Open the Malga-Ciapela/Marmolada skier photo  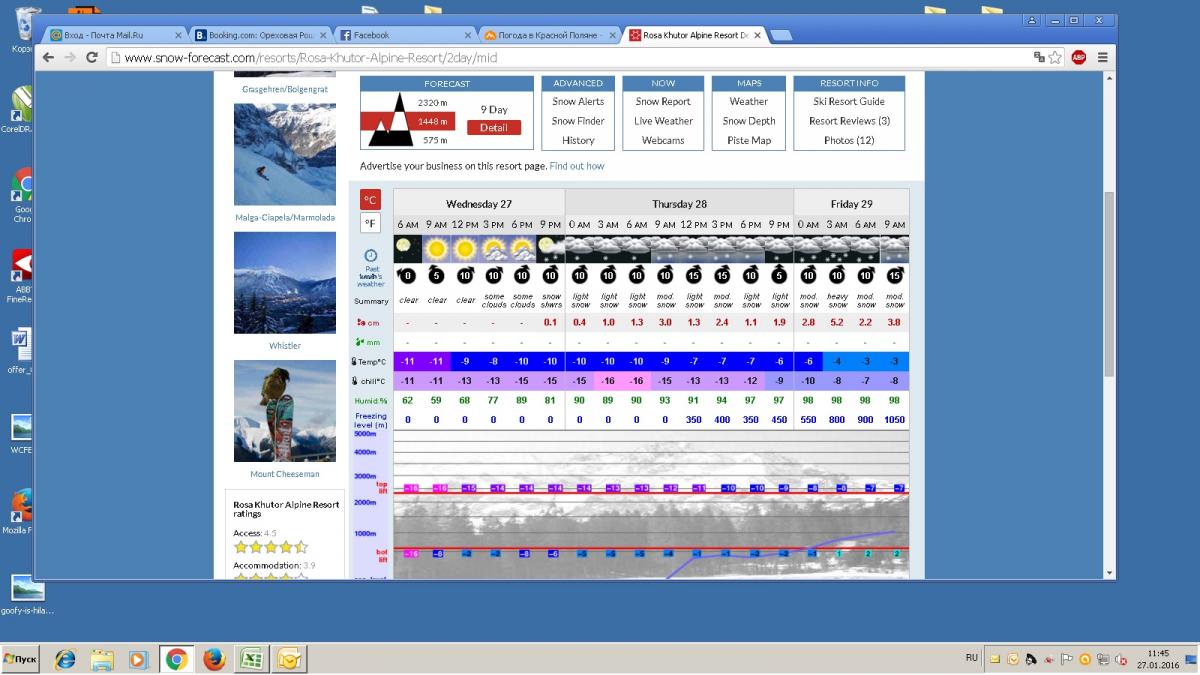coord(285,154)
